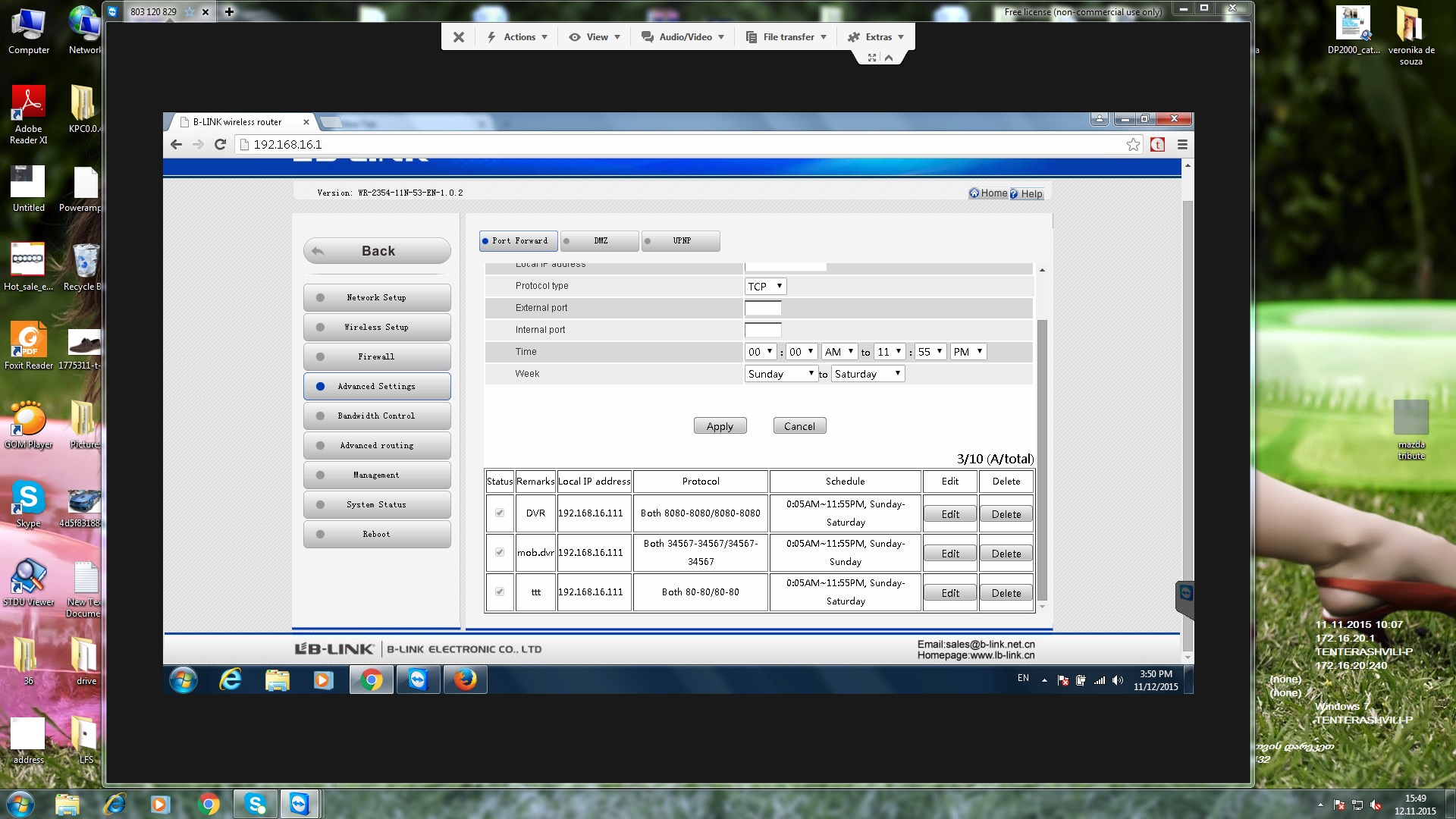Open the Protocol type TCP dropdown
Image resolution: width=1456 pixels, height=819 pixels.
point(765,286)
